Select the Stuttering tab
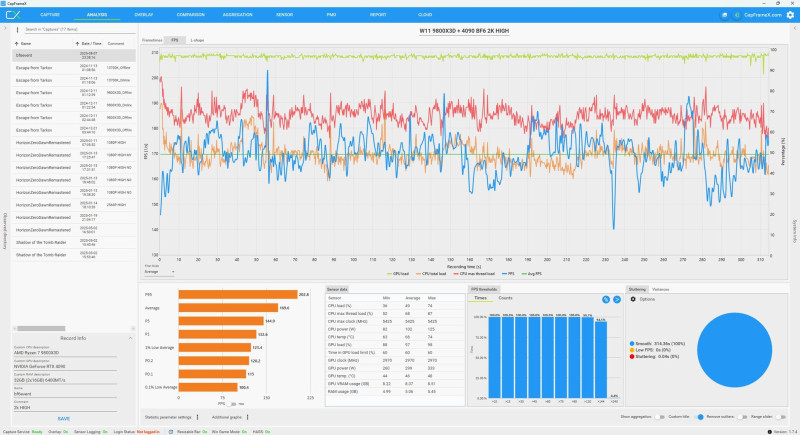The height and width of the screenshot is (435, 800). pyautogui.click(x=637, y=289)
